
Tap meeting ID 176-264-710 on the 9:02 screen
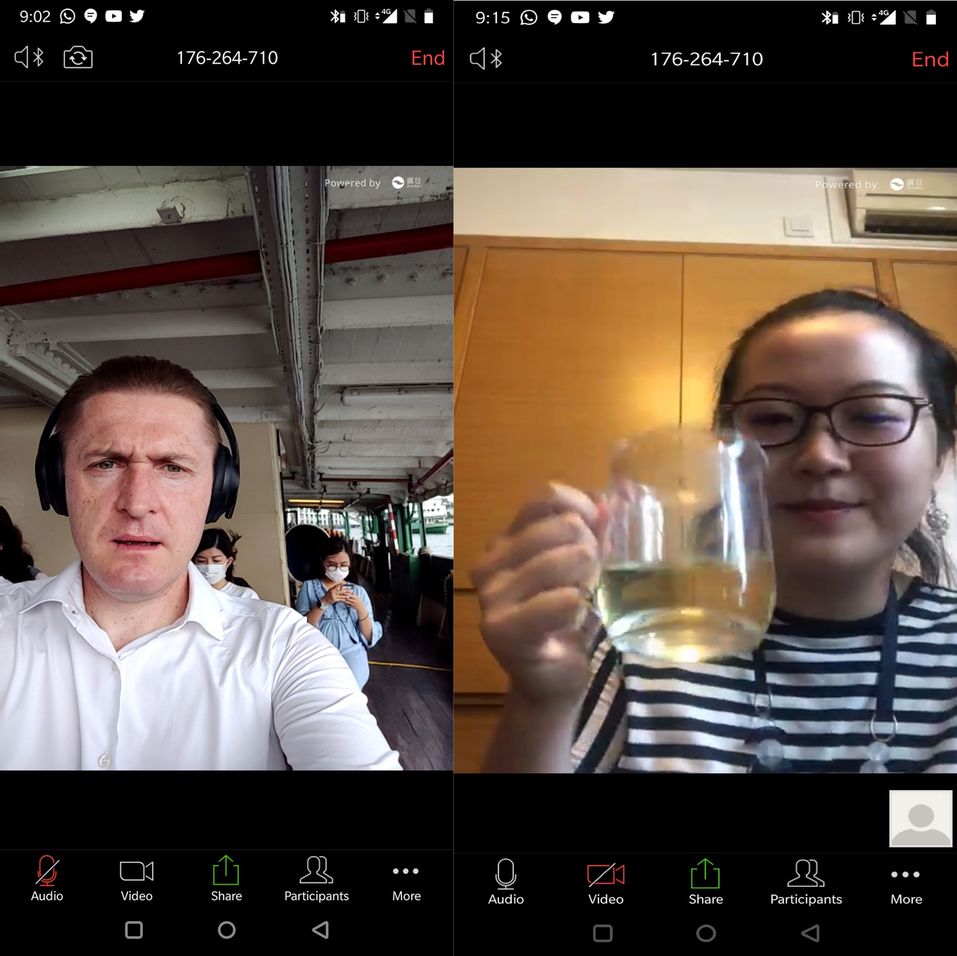(227, 58)
